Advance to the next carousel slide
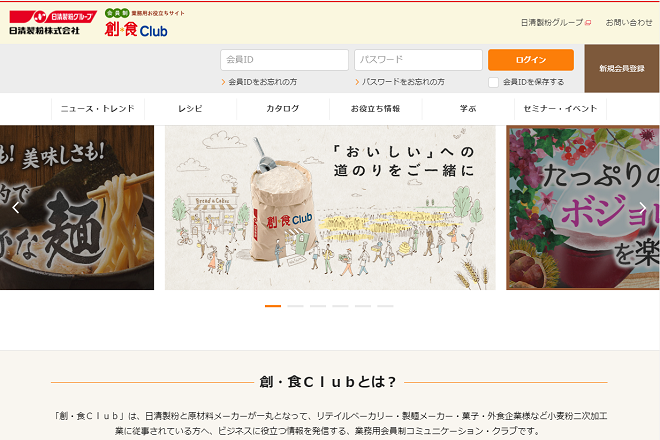Image resolution: width=660 pixels, height=440 pixels. (643, 208)
